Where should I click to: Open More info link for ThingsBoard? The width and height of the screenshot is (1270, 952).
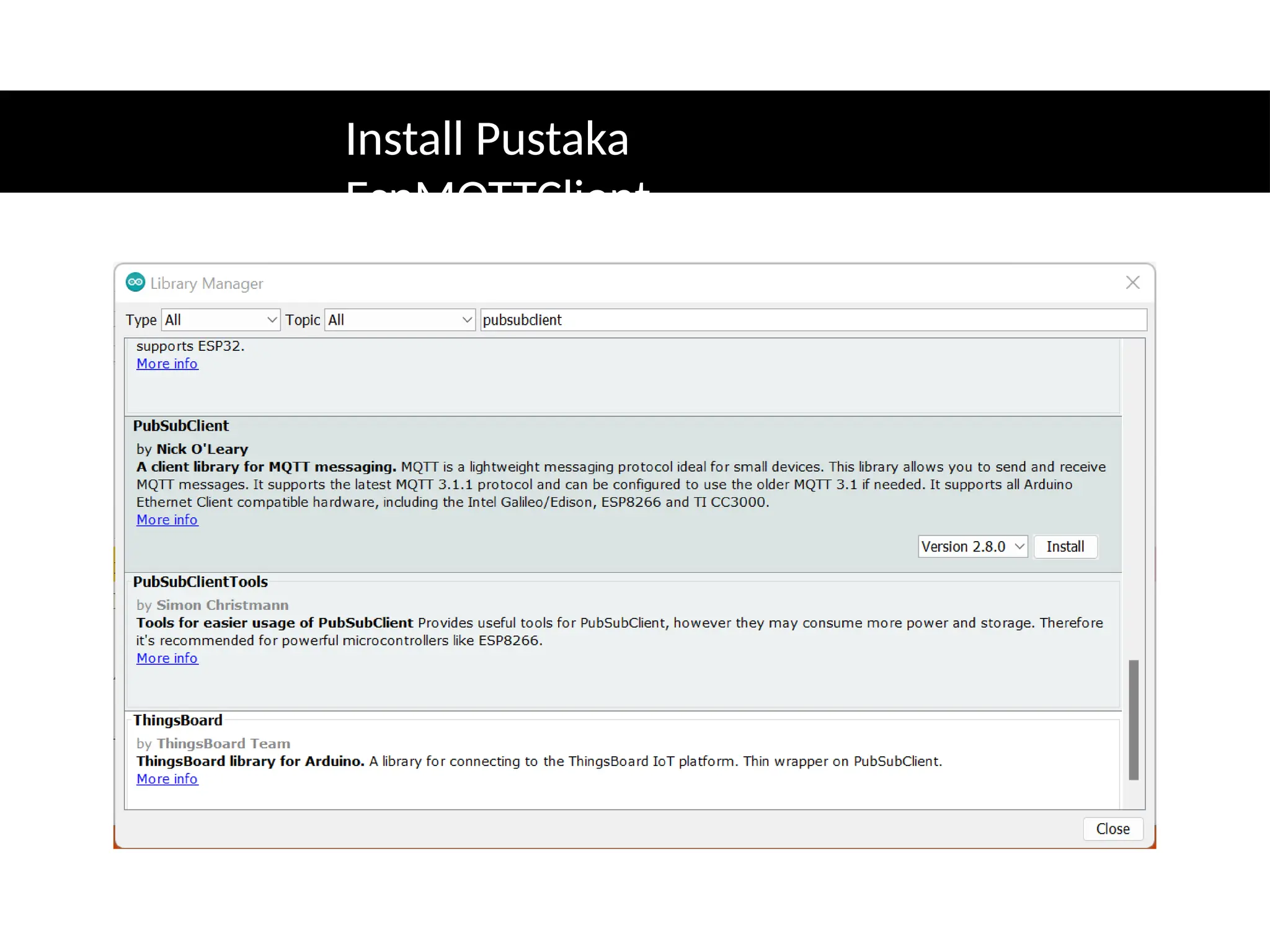(167, 779)
